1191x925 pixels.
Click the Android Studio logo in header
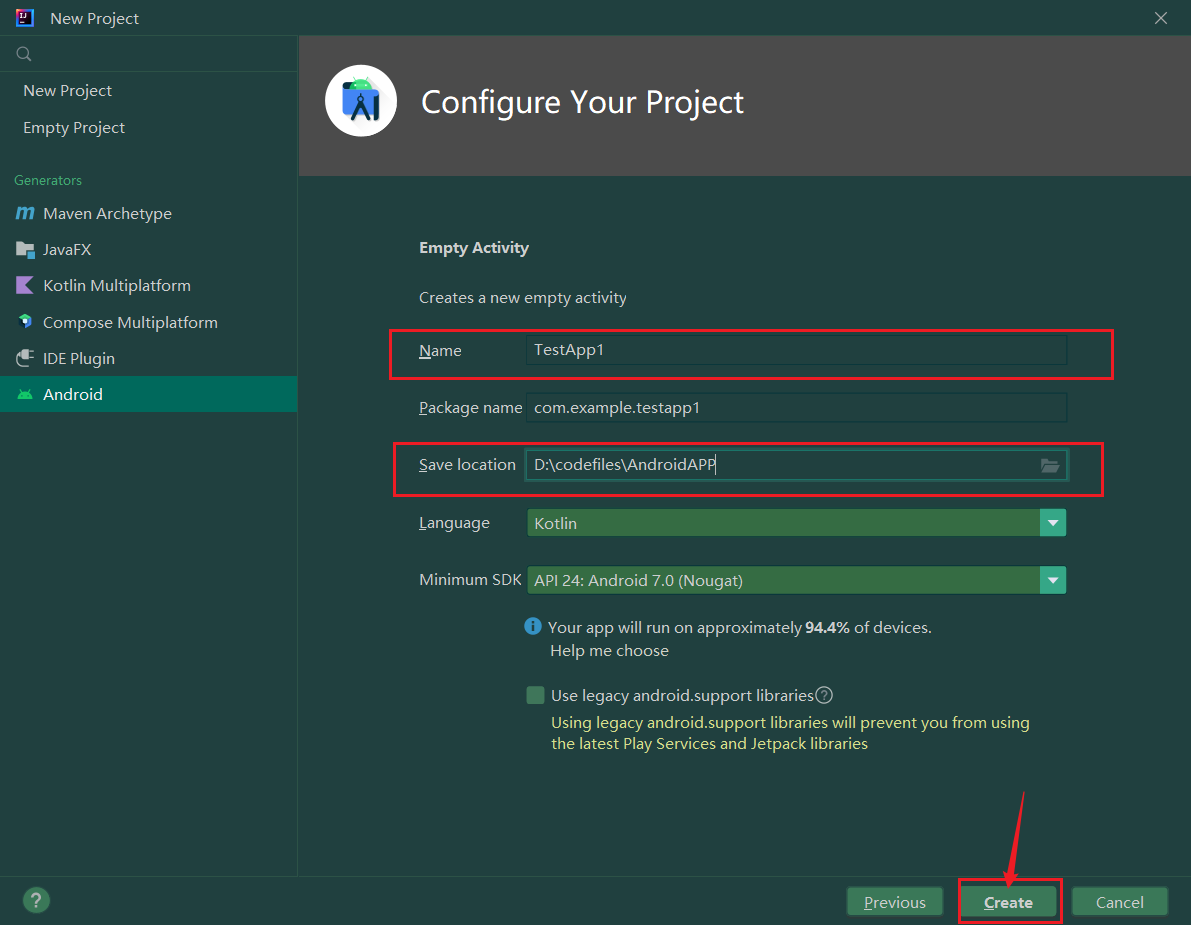click(361, 101)
